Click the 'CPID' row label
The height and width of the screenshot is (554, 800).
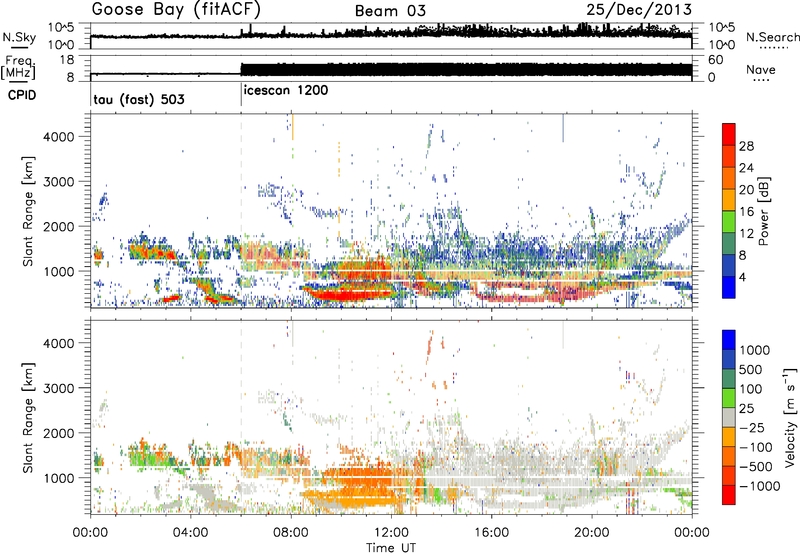point(22,95)
